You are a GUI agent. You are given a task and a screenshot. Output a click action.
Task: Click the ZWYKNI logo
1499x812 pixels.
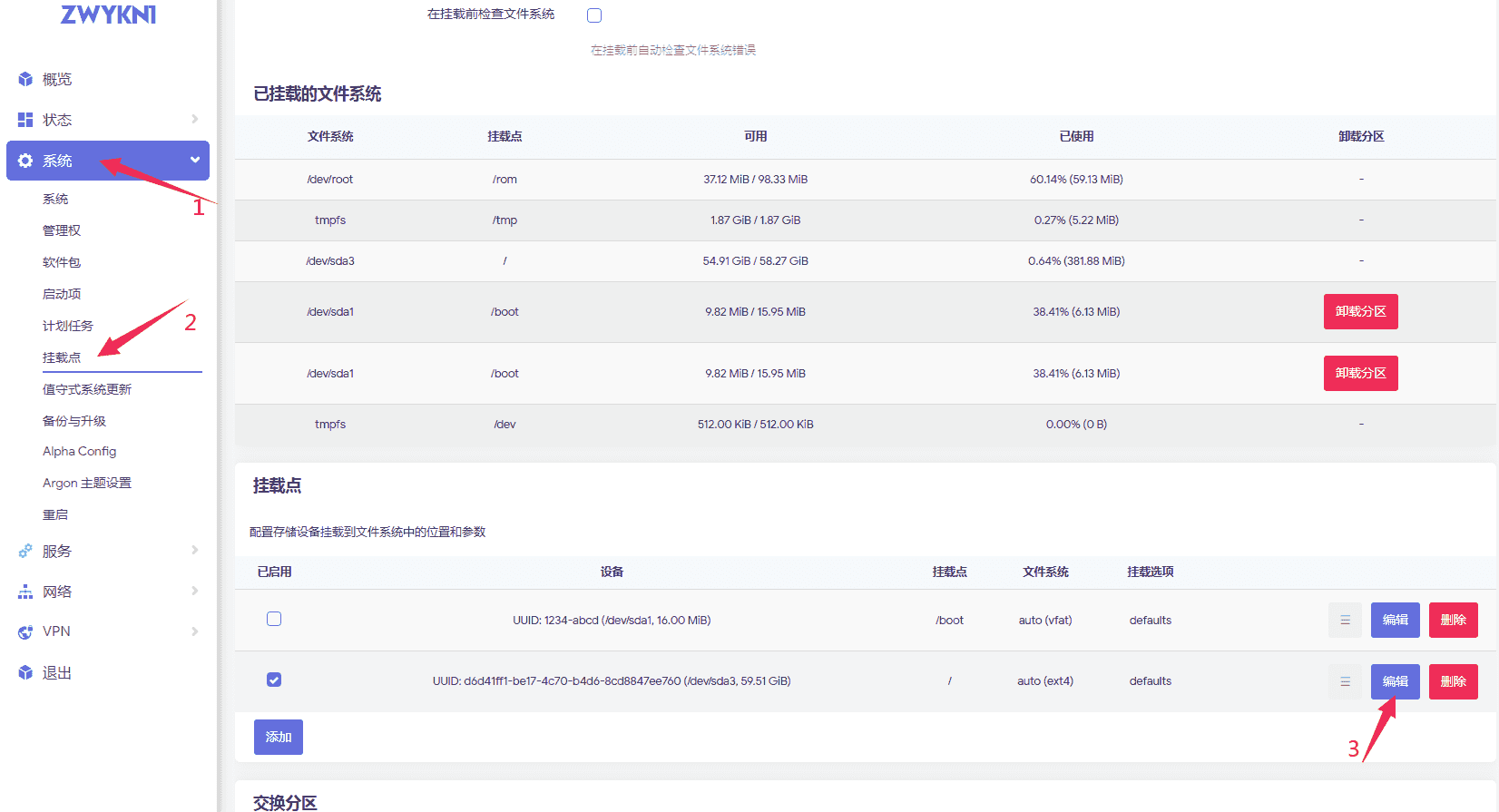[x=108, y=15]
